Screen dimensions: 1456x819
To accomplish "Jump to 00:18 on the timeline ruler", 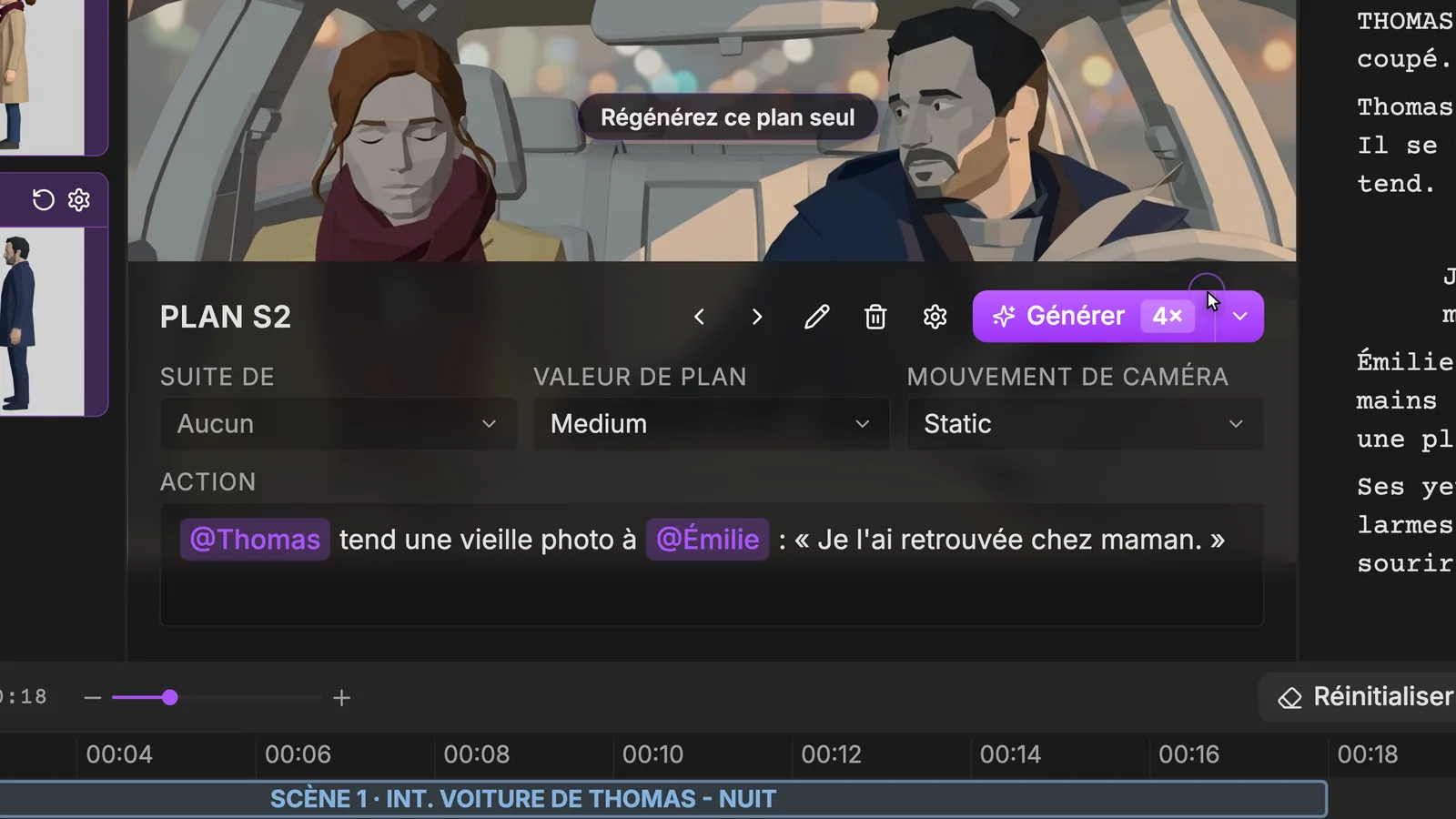I will (x=1368, y=754).
